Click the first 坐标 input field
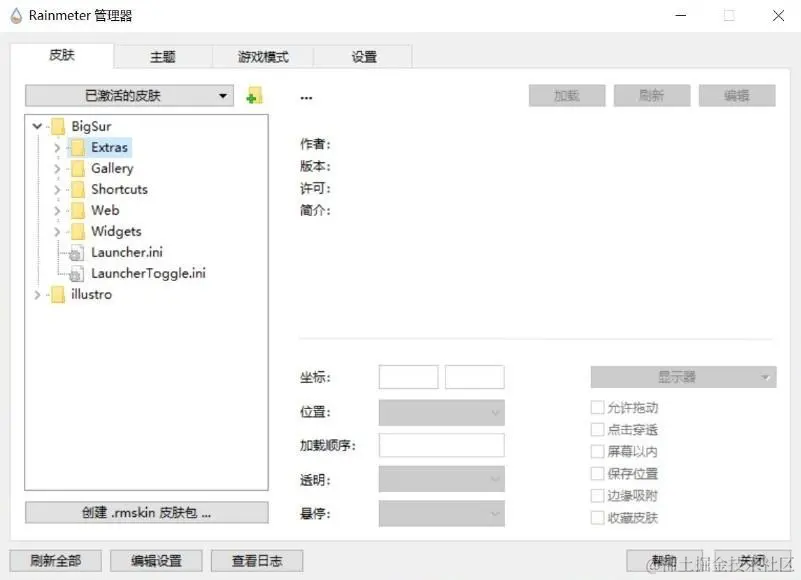The height and width of the screenshot is (580, 801). tap(409, 377)
